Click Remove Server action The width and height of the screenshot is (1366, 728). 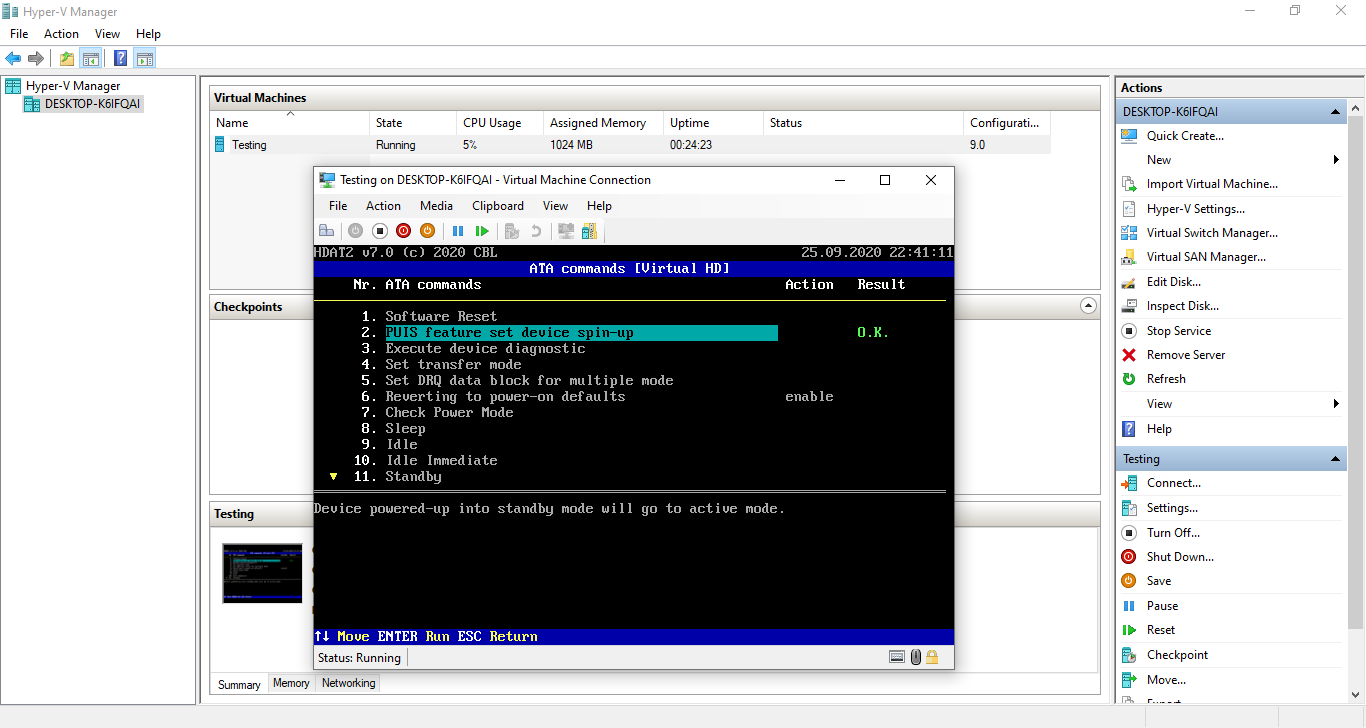(x=1186, y=355)
